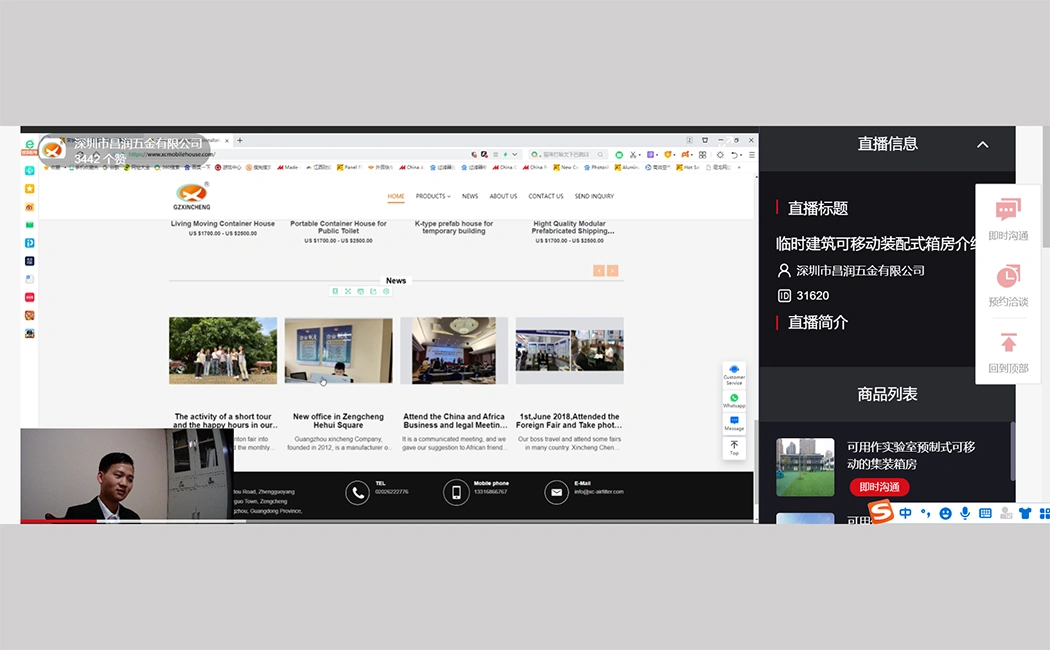Viewport: 1050px width, 650px height.
Task: Open the SEND INQUIRY menu item
Action: click(594, 196)
